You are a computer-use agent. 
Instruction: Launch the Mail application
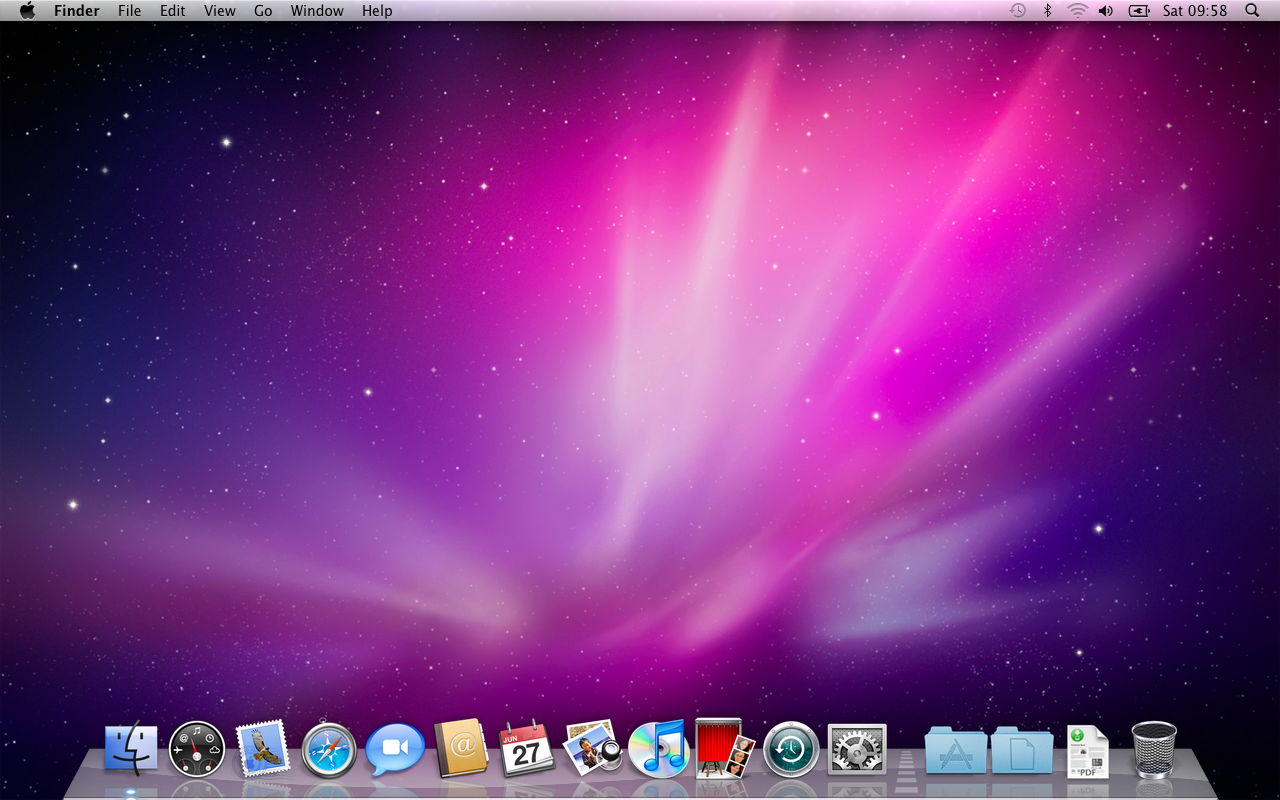point(263,750)
